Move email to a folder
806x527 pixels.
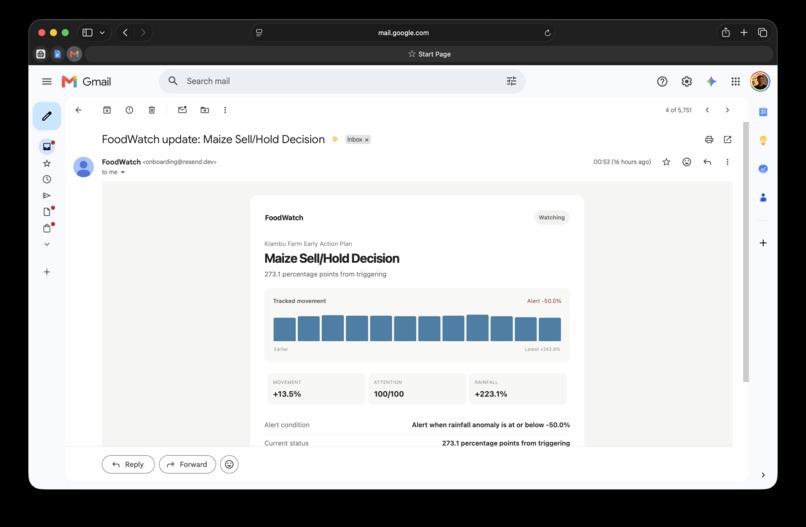(205, 110)
